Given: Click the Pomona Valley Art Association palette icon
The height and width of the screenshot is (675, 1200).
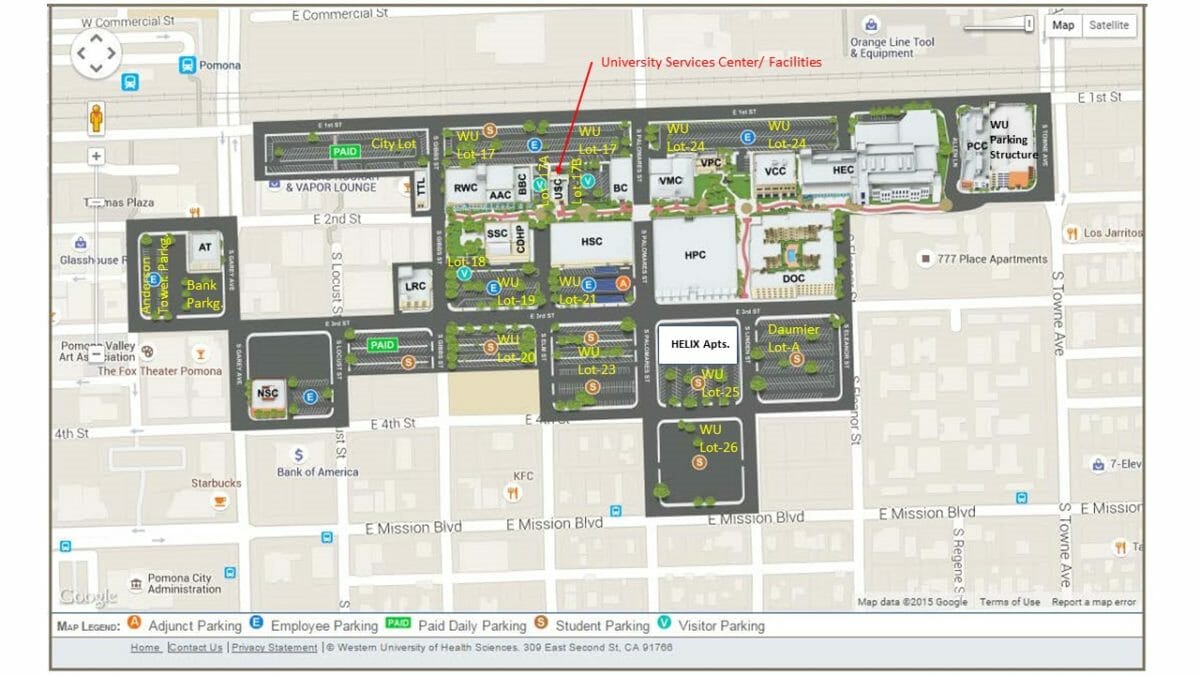Looking at the screenshot, I should tap(149, 351).
